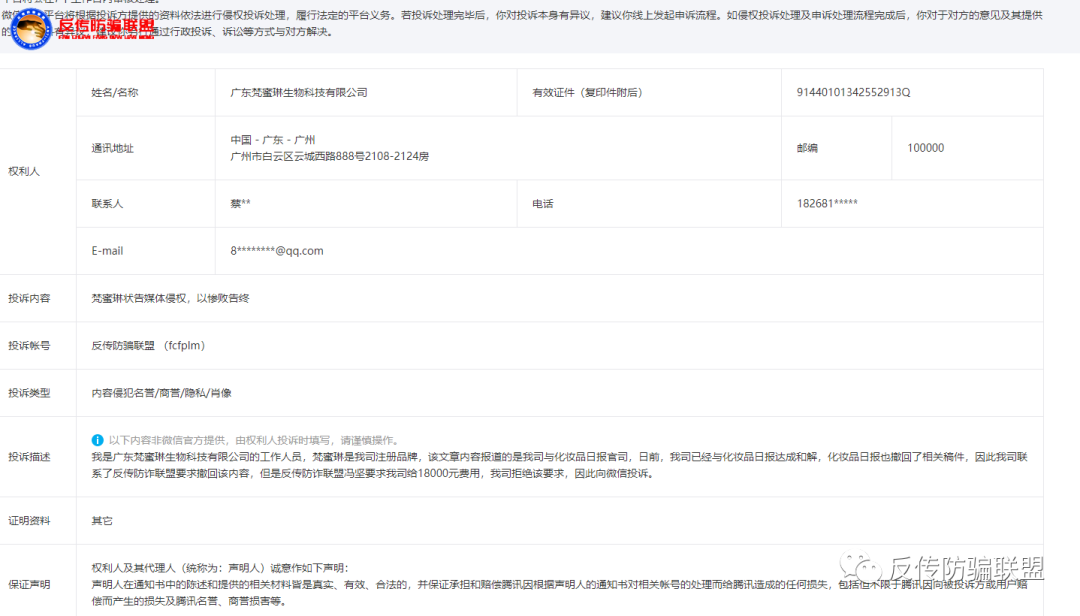Select the 证明资料 value reading 其它
The image size is (1080, 616).
(x=101, y=520)
